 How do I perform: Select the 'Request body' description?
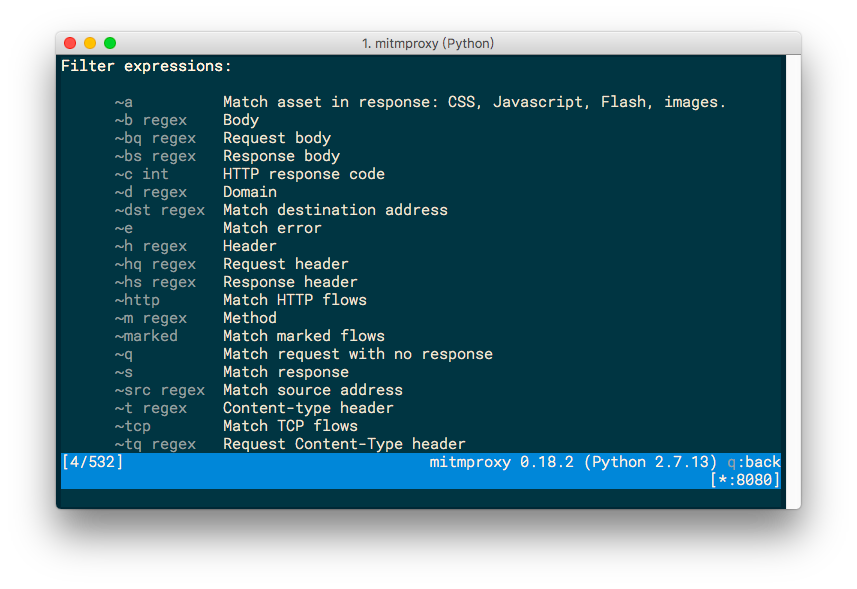click(277, 138)
